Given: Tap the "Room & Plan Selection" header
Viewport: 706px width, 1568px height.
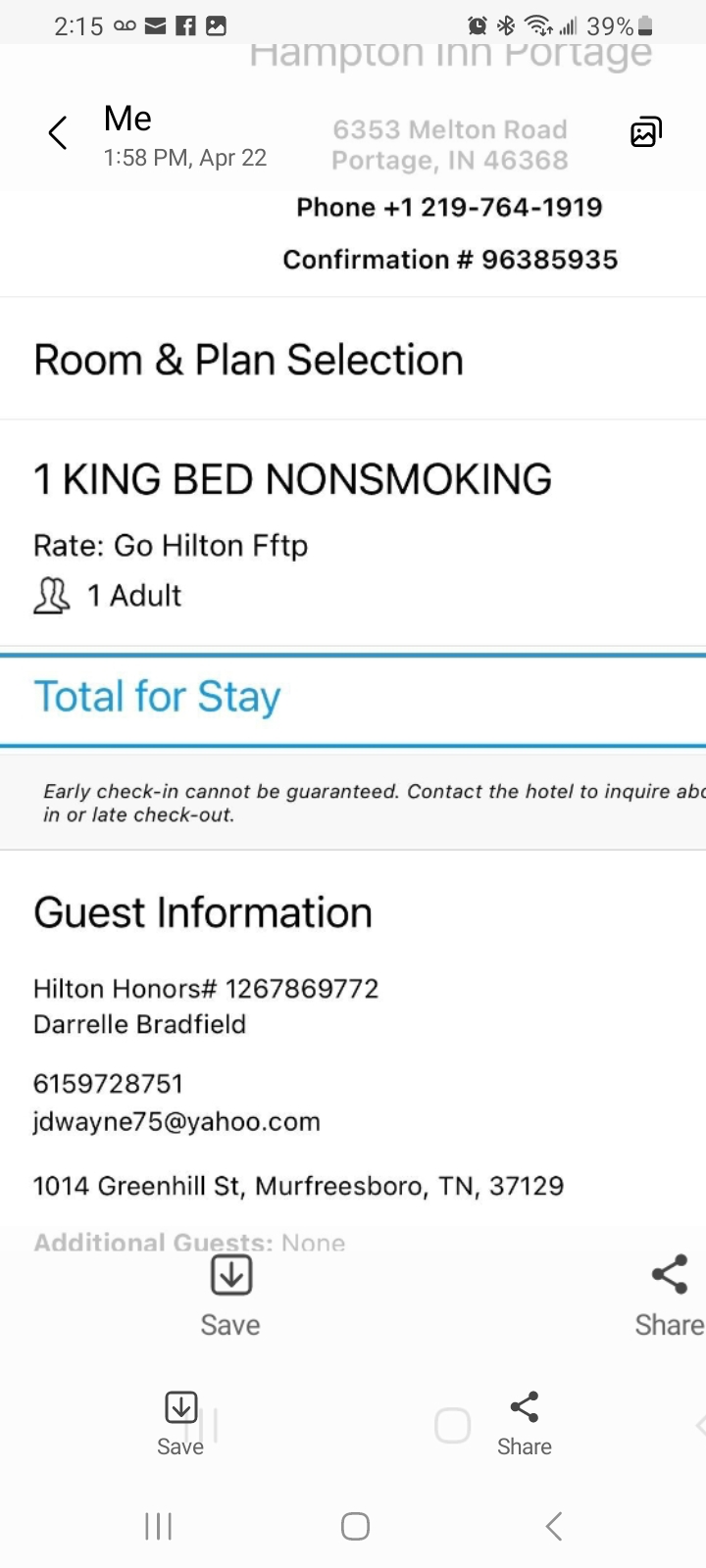Looking at the screenshot, I should coord(248,360).
